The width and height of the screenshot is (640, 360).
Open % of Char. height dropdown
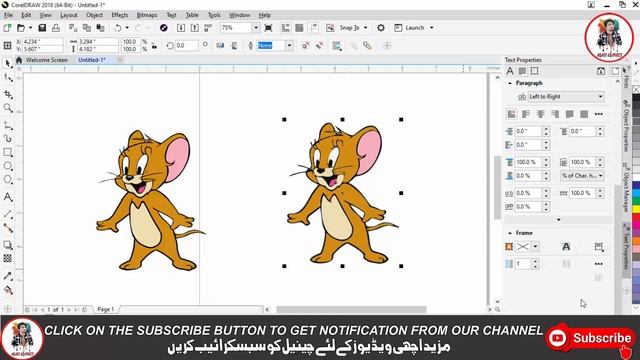tap(582, 176)
